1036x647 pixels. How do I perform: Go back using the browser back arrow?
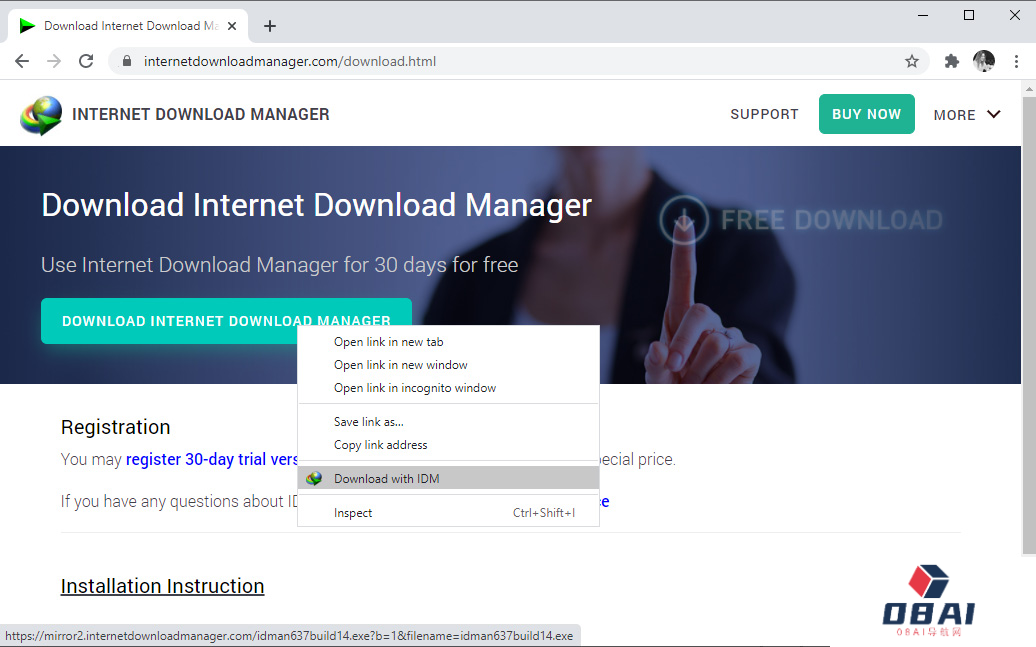[22, 61]
